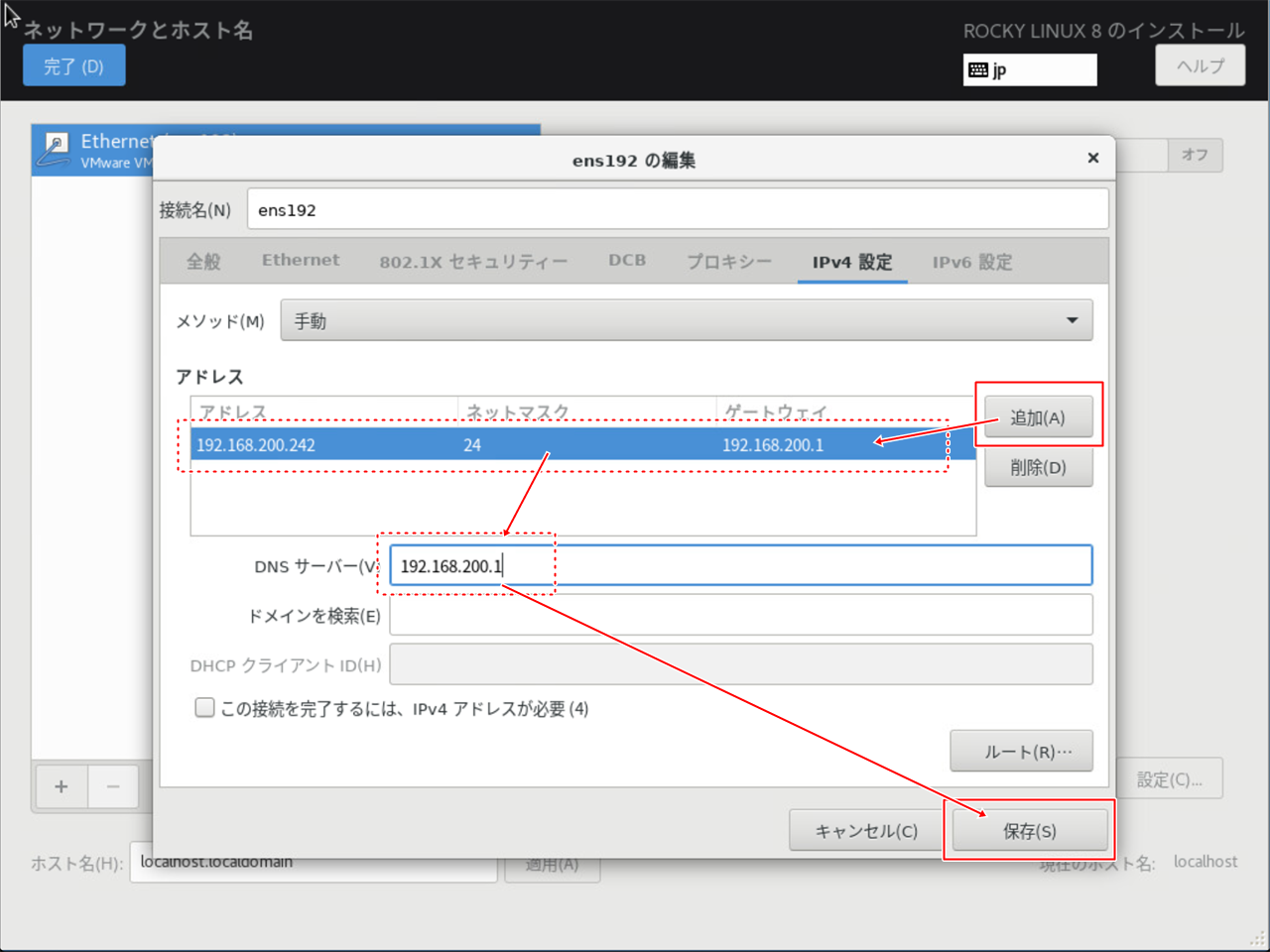The image size is (1270, 952).
Task: Open the 802.1X セキュリティー tab
Action: [473, 262]
